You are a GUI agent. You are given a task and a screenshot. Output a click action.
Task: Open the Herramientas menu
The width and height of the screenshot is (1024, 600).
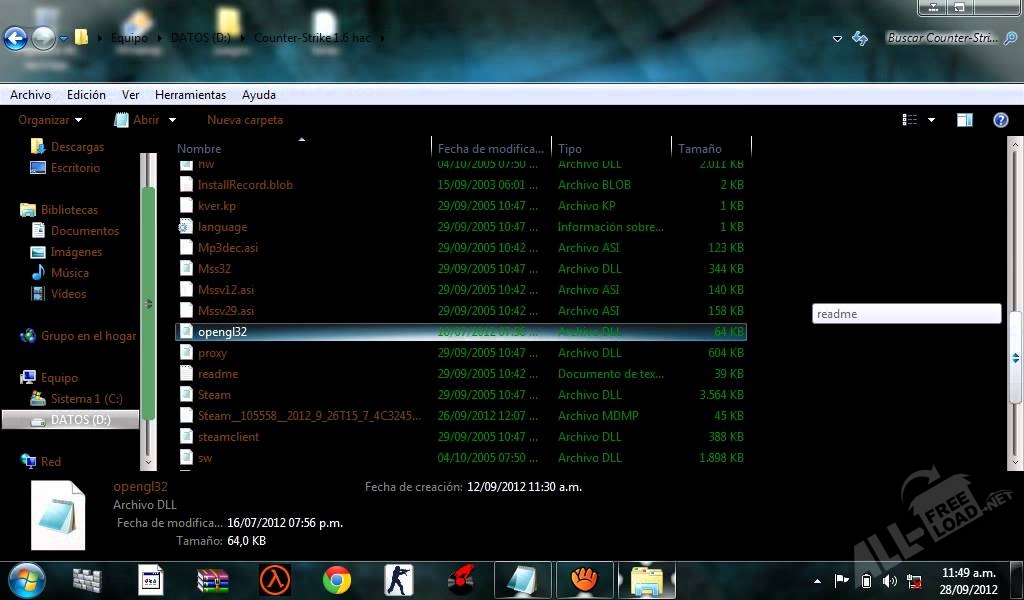190,95
